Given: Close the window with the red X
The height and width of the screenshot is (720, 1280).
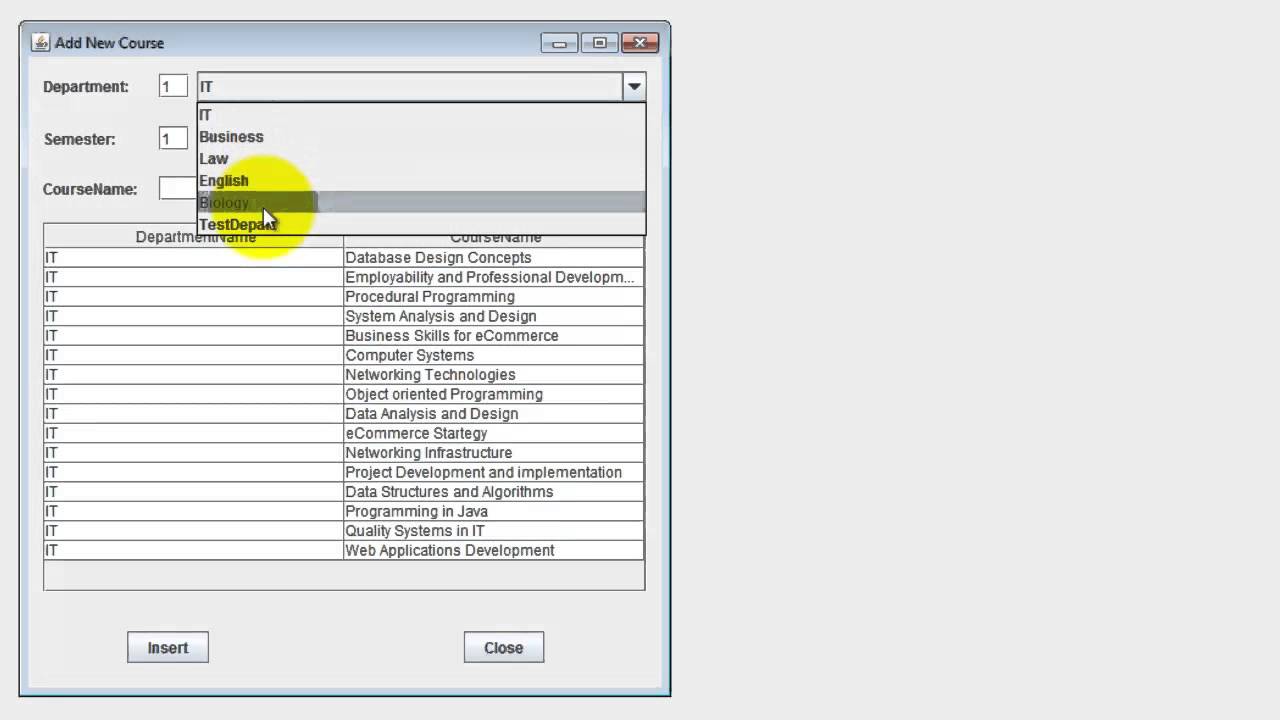Looking at the screenshot, I should 639,43.
